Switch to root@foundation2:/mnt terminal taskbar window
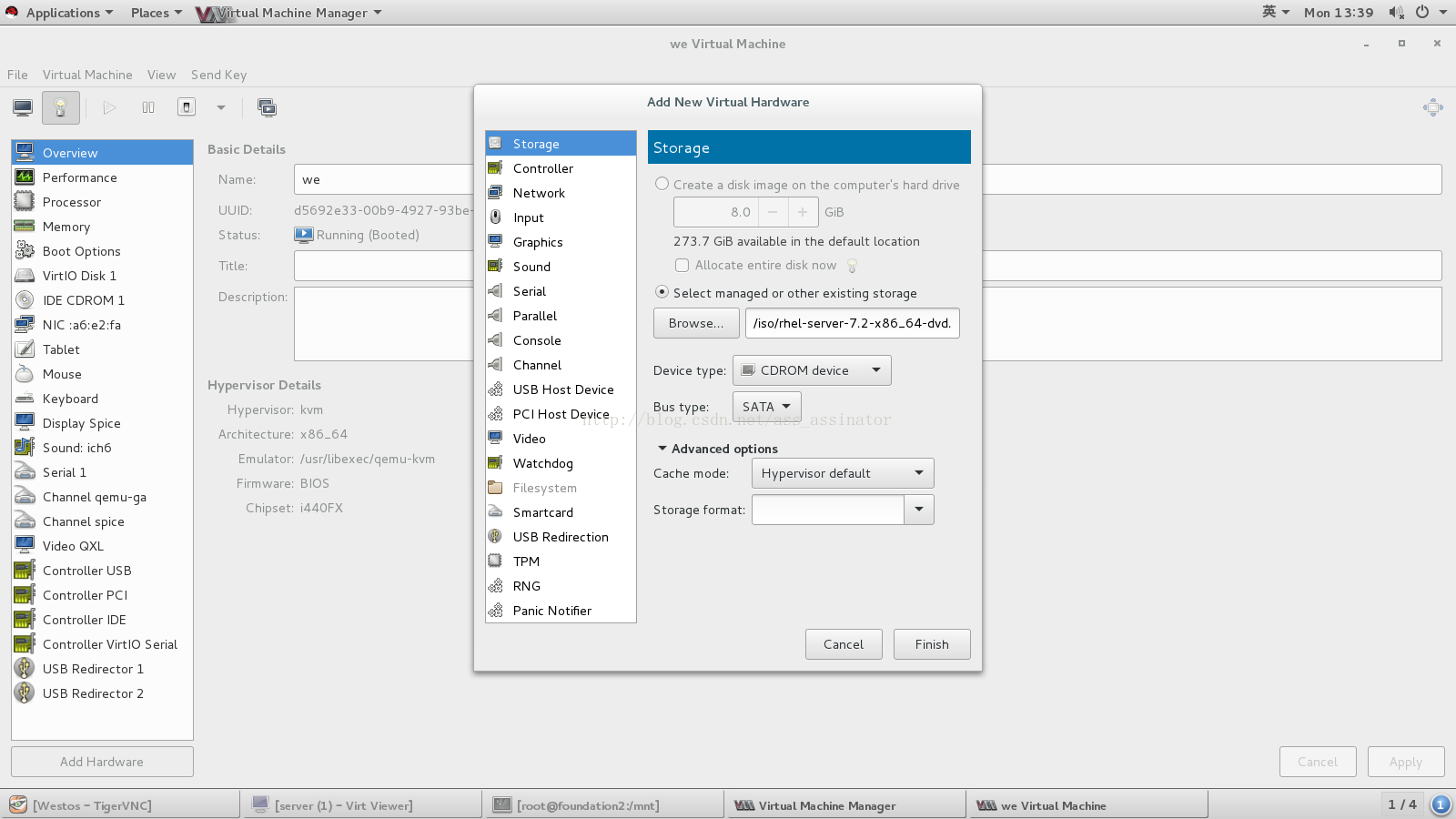 tap(603, 805)
